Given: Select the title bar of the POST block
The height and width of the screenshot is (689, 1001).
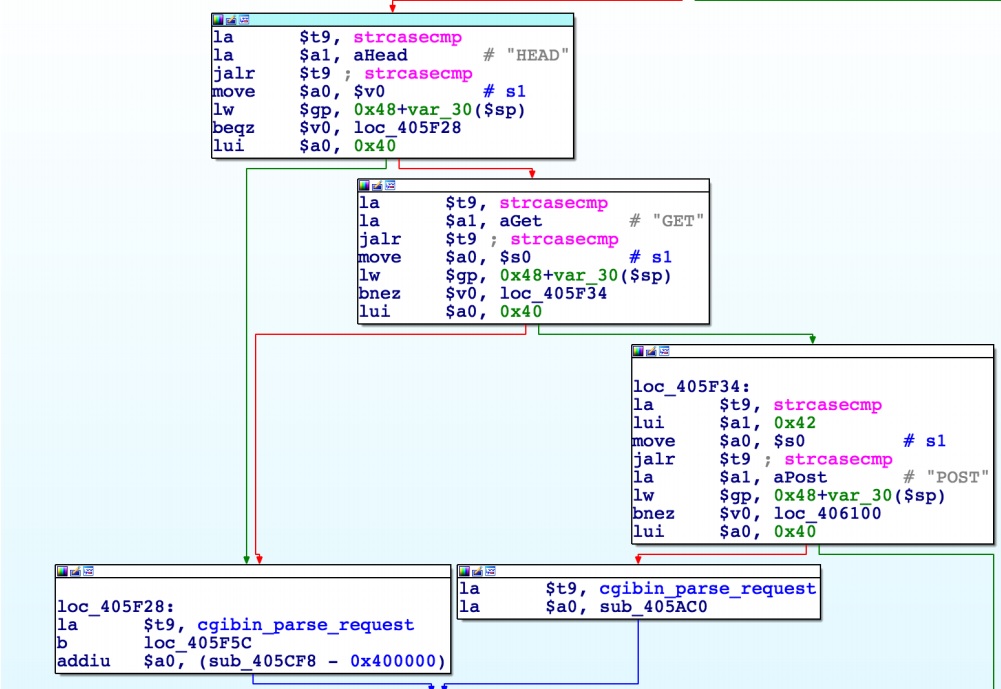Looking at the screenshot, I should coord(813,351).
